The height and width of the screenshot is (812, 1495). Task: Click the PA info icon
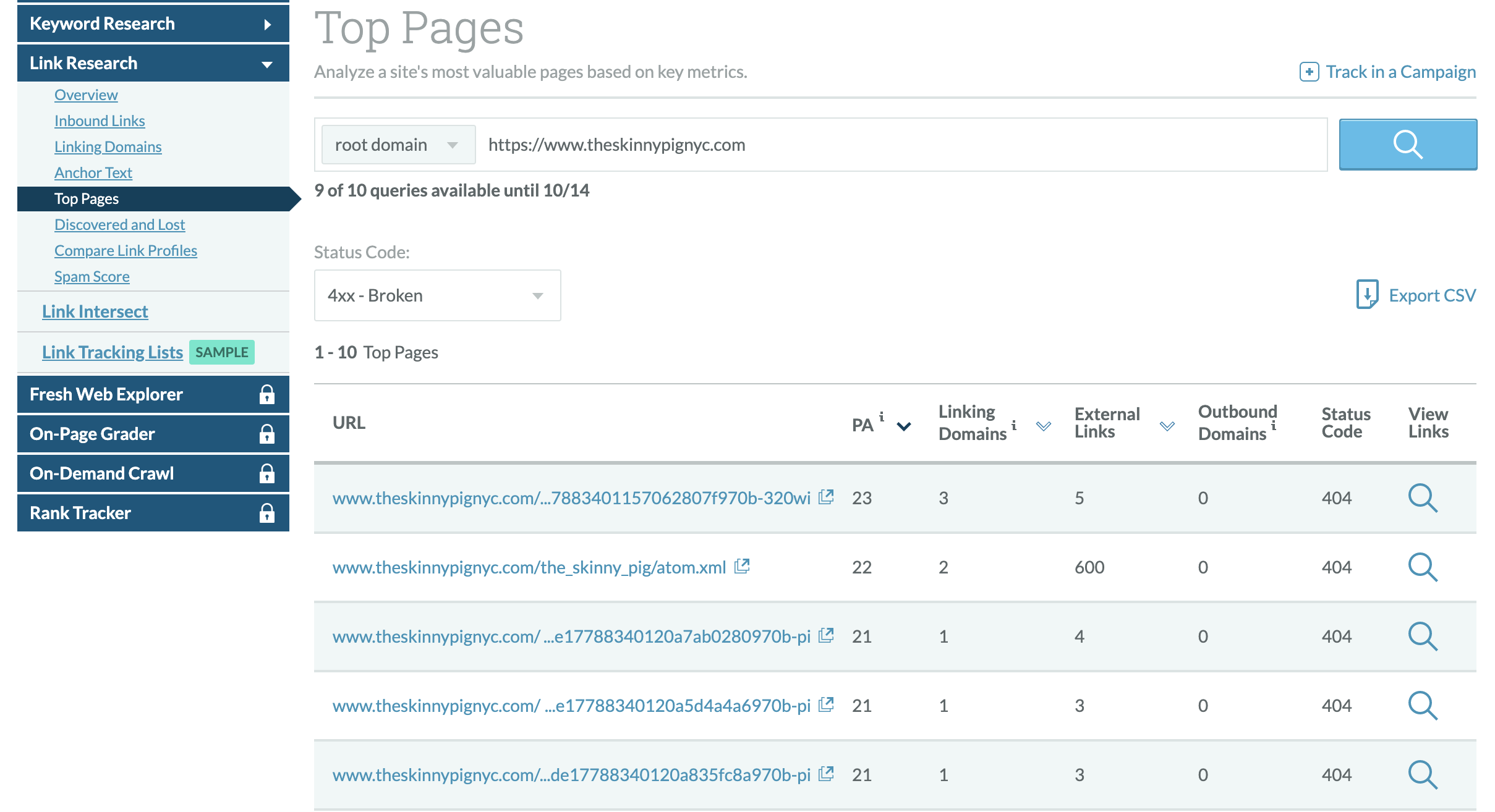coord(882,417)
